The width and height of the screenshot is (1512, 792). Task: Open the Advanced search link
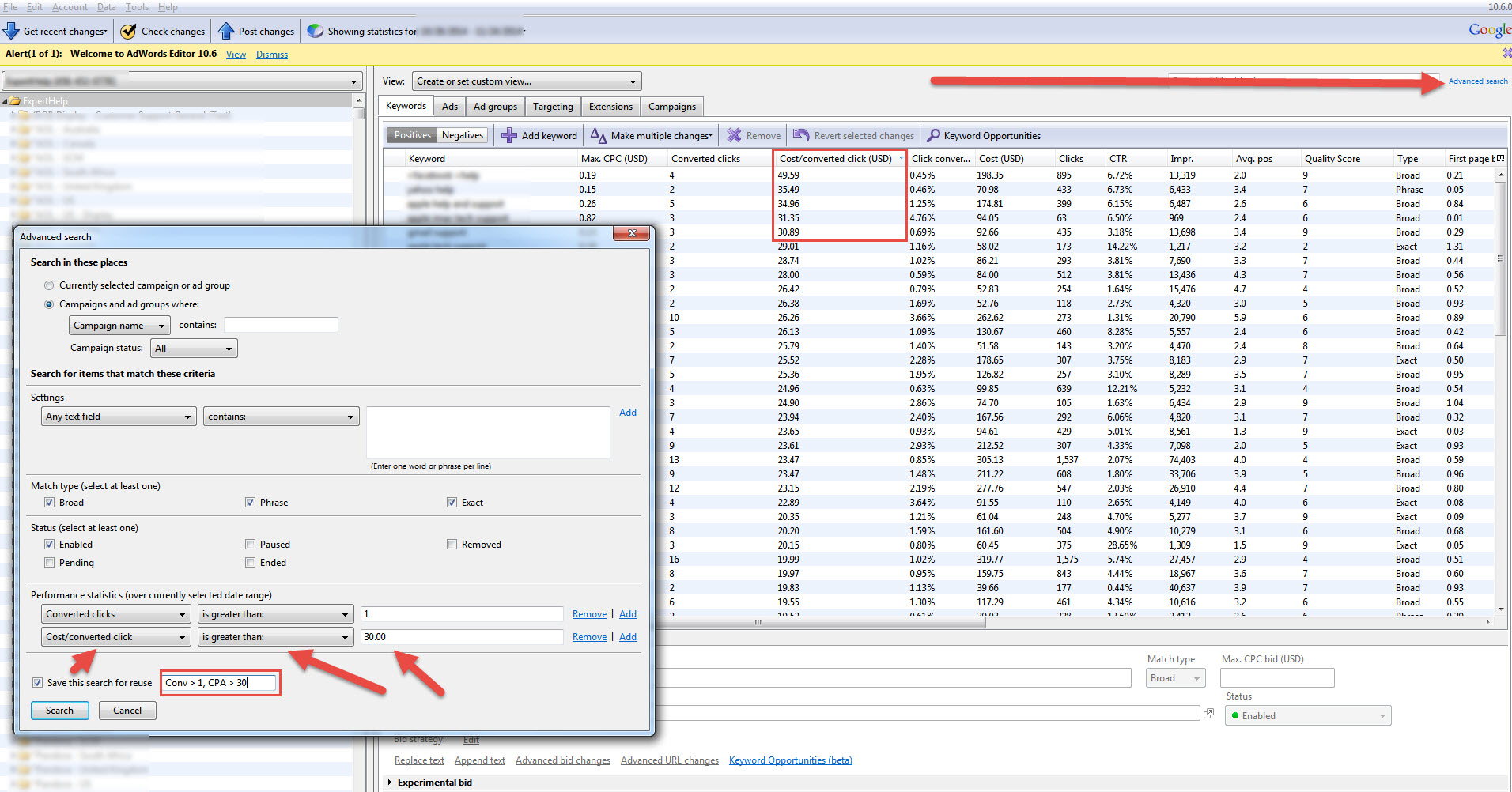tap(1477, 81)
